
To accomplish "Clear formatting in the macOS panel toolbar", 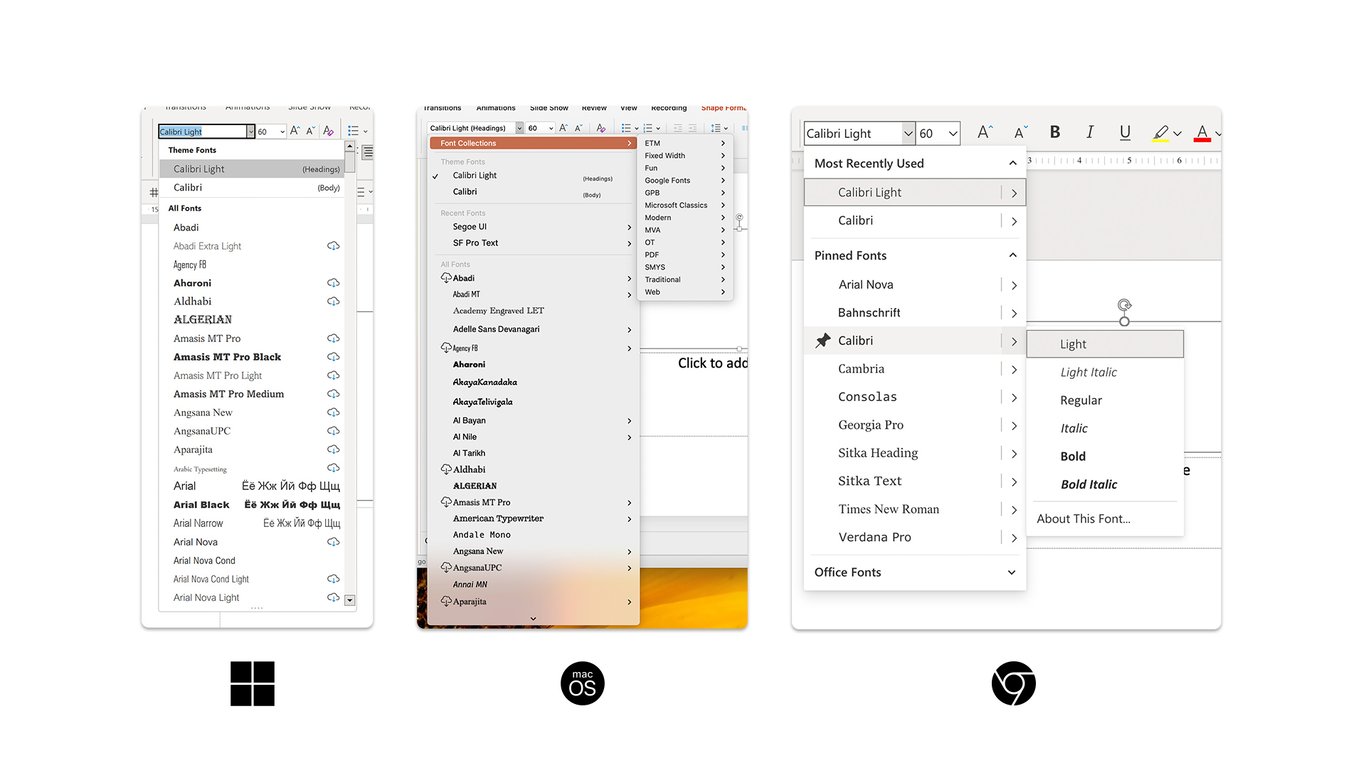I will point(601,128).
